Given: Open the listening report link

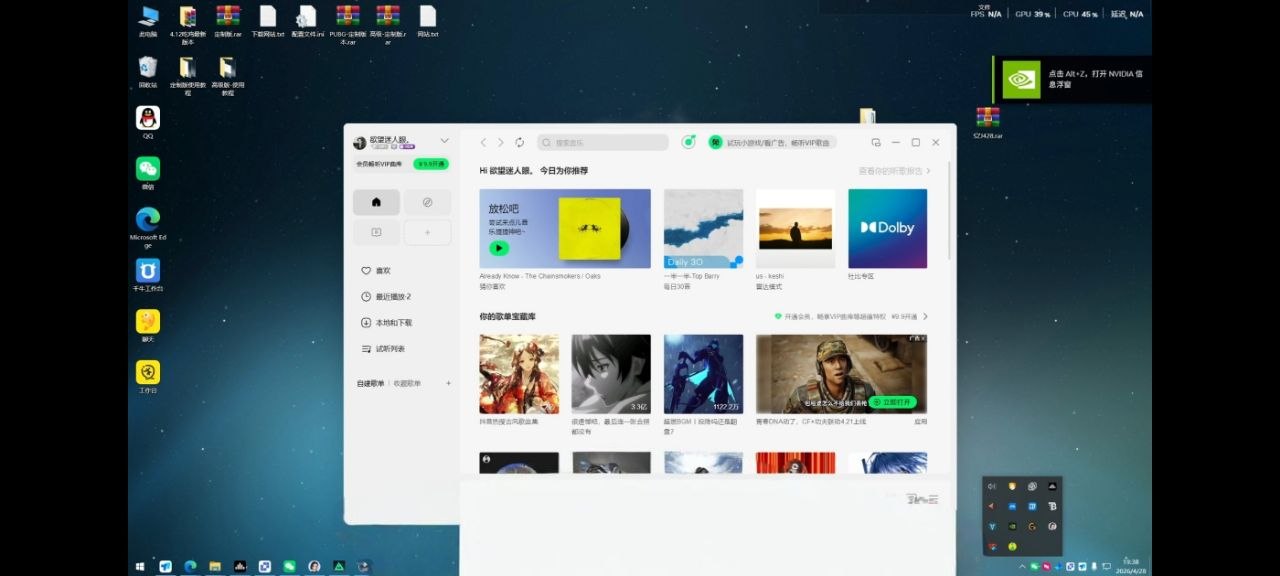Looking at the screenshot, I should click(894, 171).
